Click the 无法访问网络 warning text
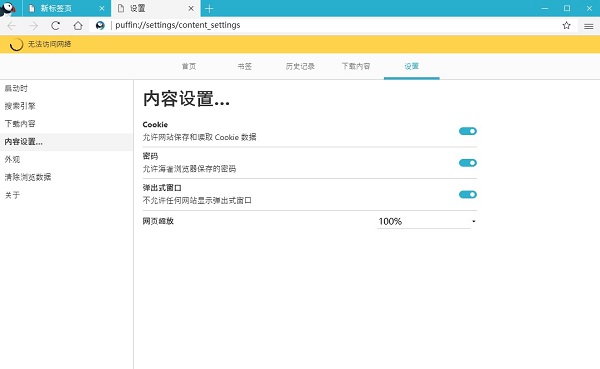 point(49,44)
